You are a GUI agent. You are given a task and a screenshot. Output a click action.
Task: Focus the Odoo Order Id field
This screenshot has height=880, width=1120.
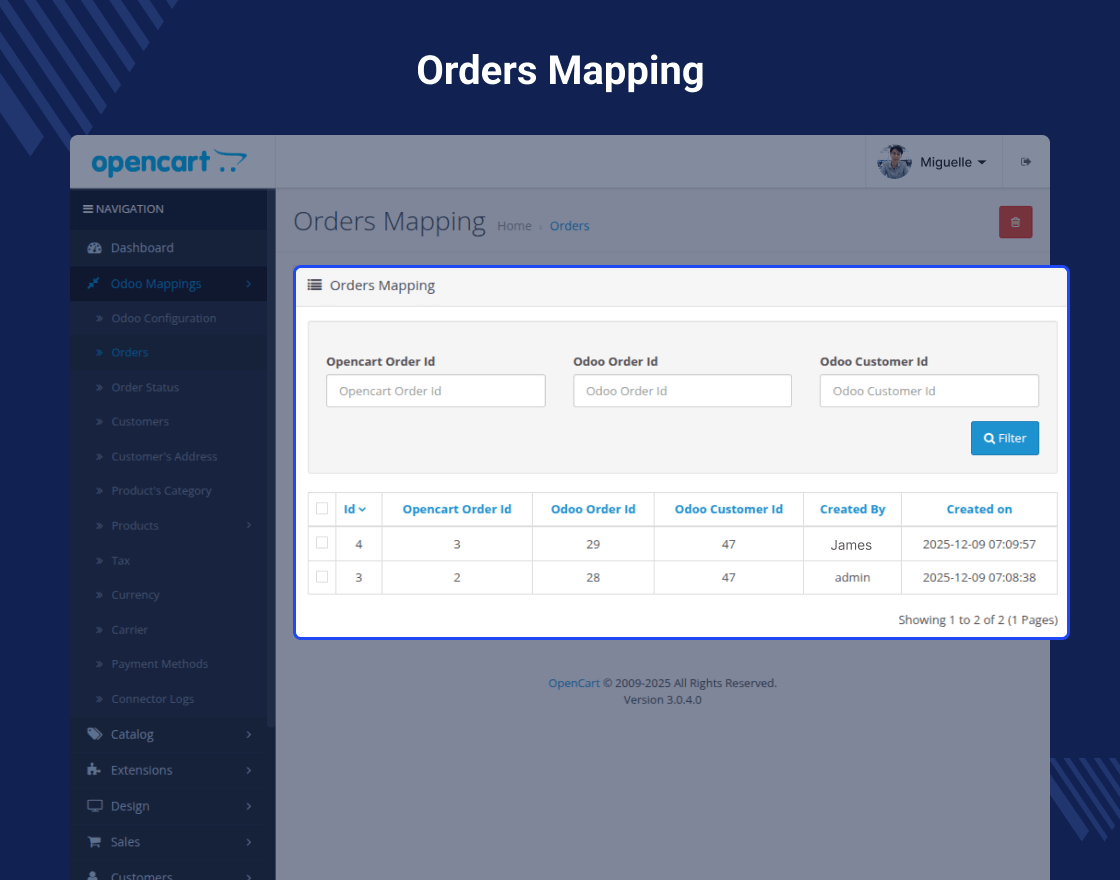[682, 391]
